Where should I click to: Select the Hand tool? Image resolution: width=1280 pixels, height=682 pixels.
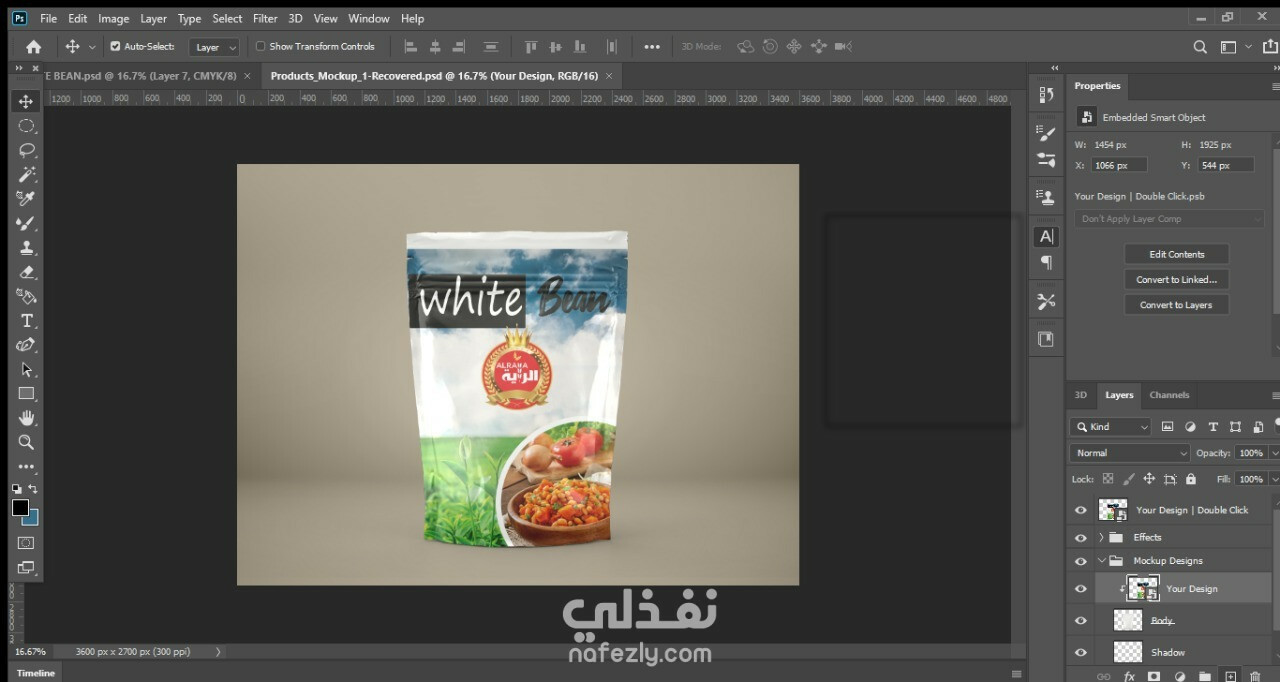pos(26,417)
